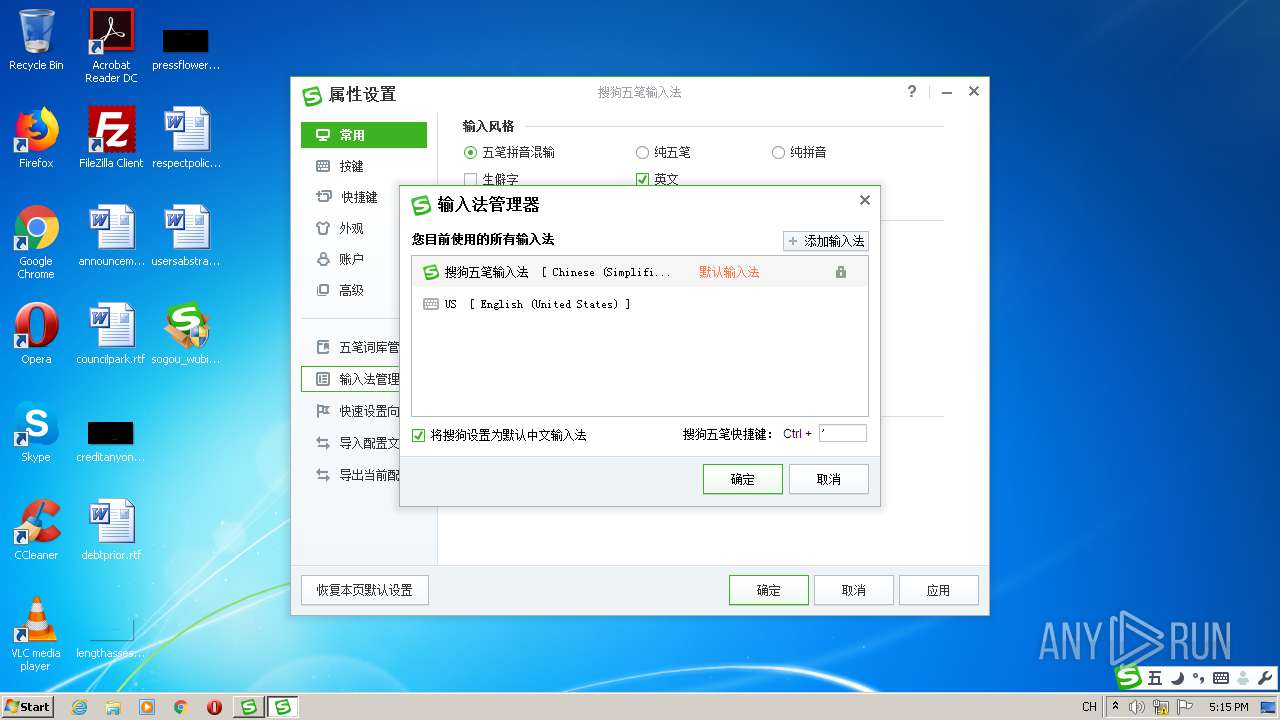Viewport: 1280px width, 720px height.
Task: Open the Action Center flag icon in the tray
Action: (1184, 707)
